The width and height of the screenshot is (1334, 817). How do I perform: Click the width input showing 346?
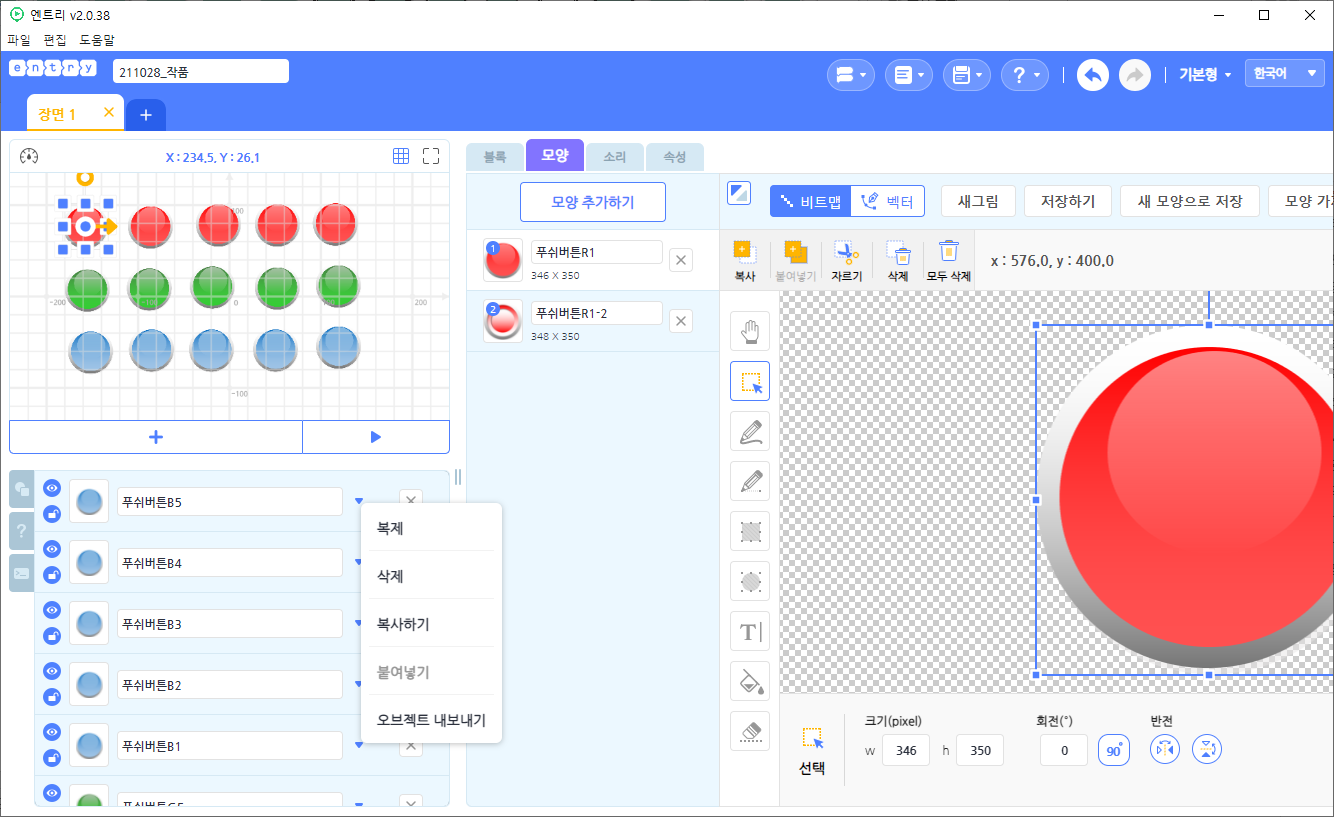[x=906, y=750]
